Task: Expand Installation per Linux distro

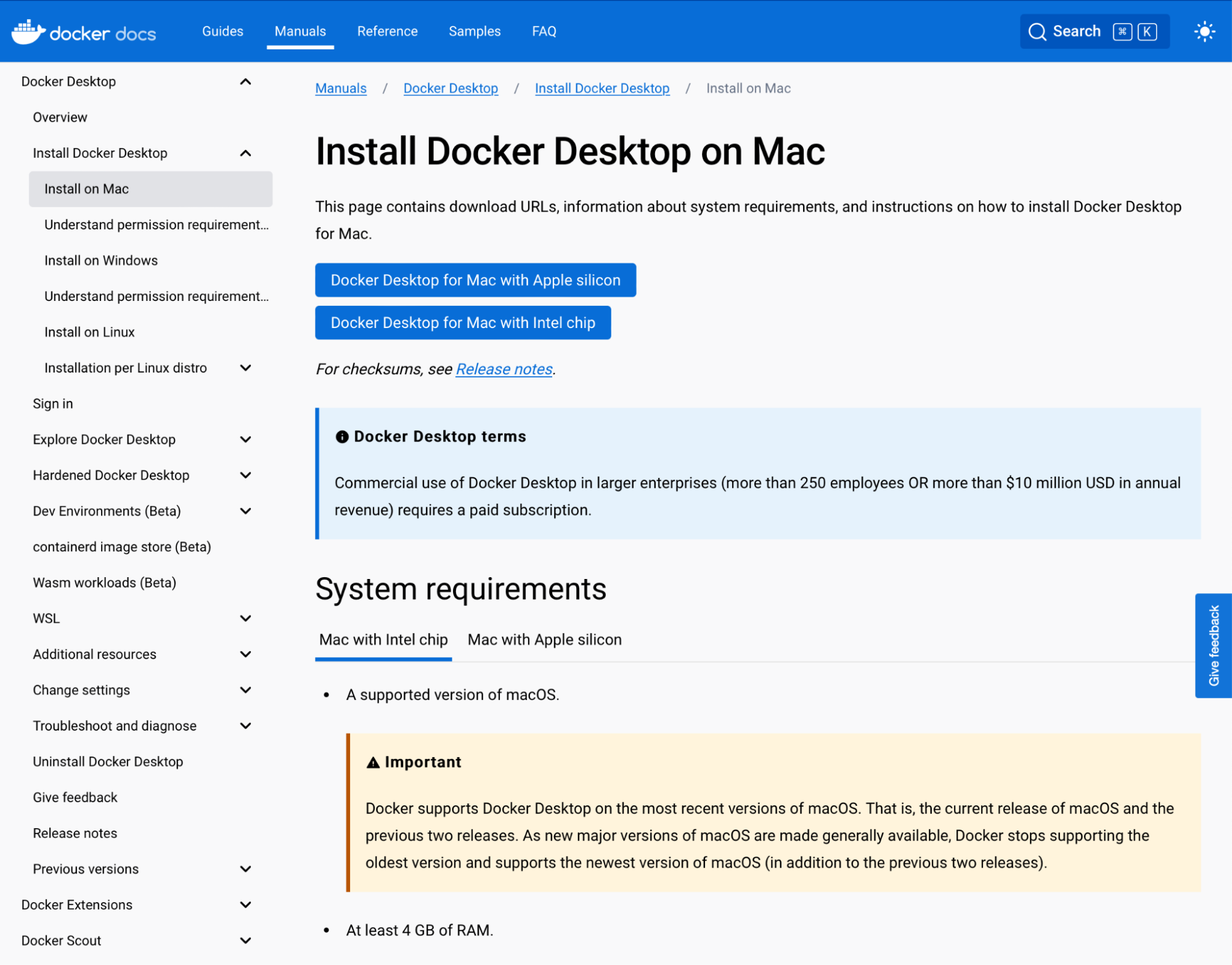Action: (245, 368)
